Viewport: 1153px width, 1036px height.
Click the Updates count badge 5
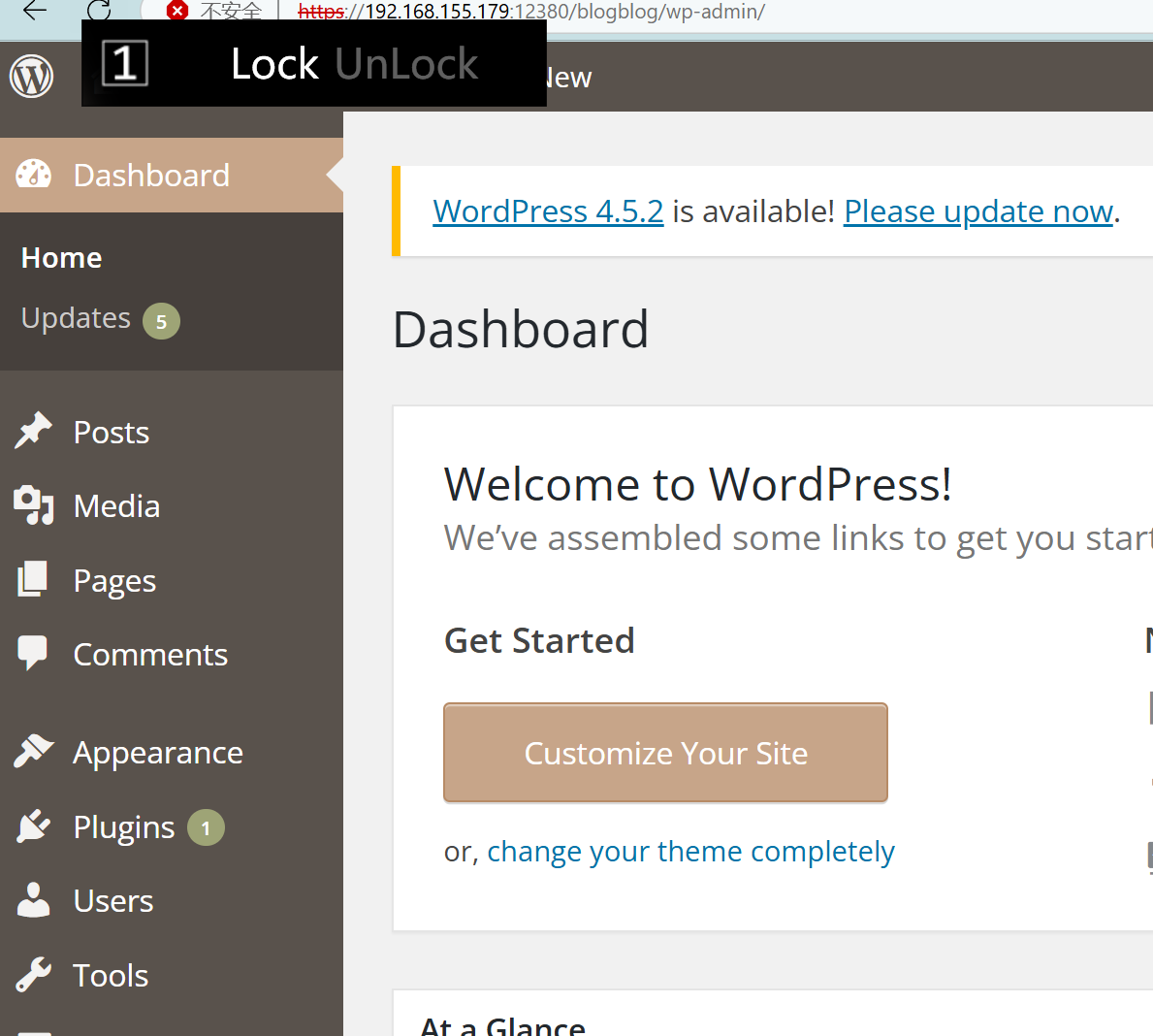(x=161, y=321)
